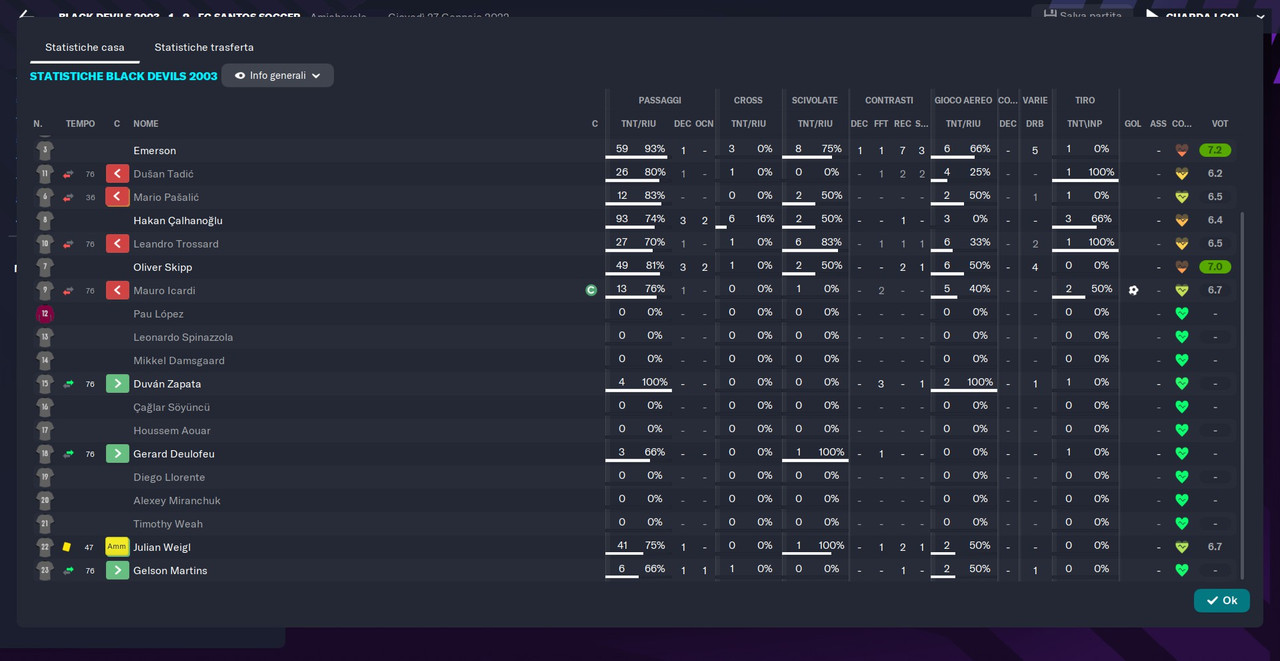This screenshot has height=661, width=1280.
Task: Click the player list vertical scrollbar
Action: 1243,395
